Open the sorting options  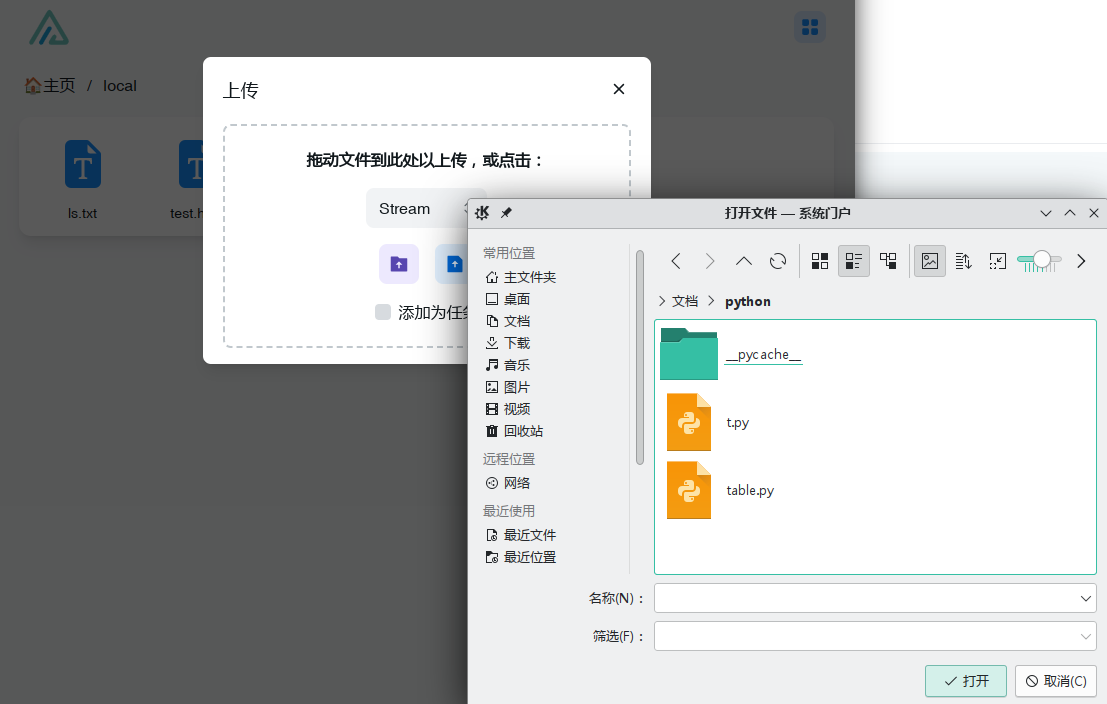[x=963, y=261]
